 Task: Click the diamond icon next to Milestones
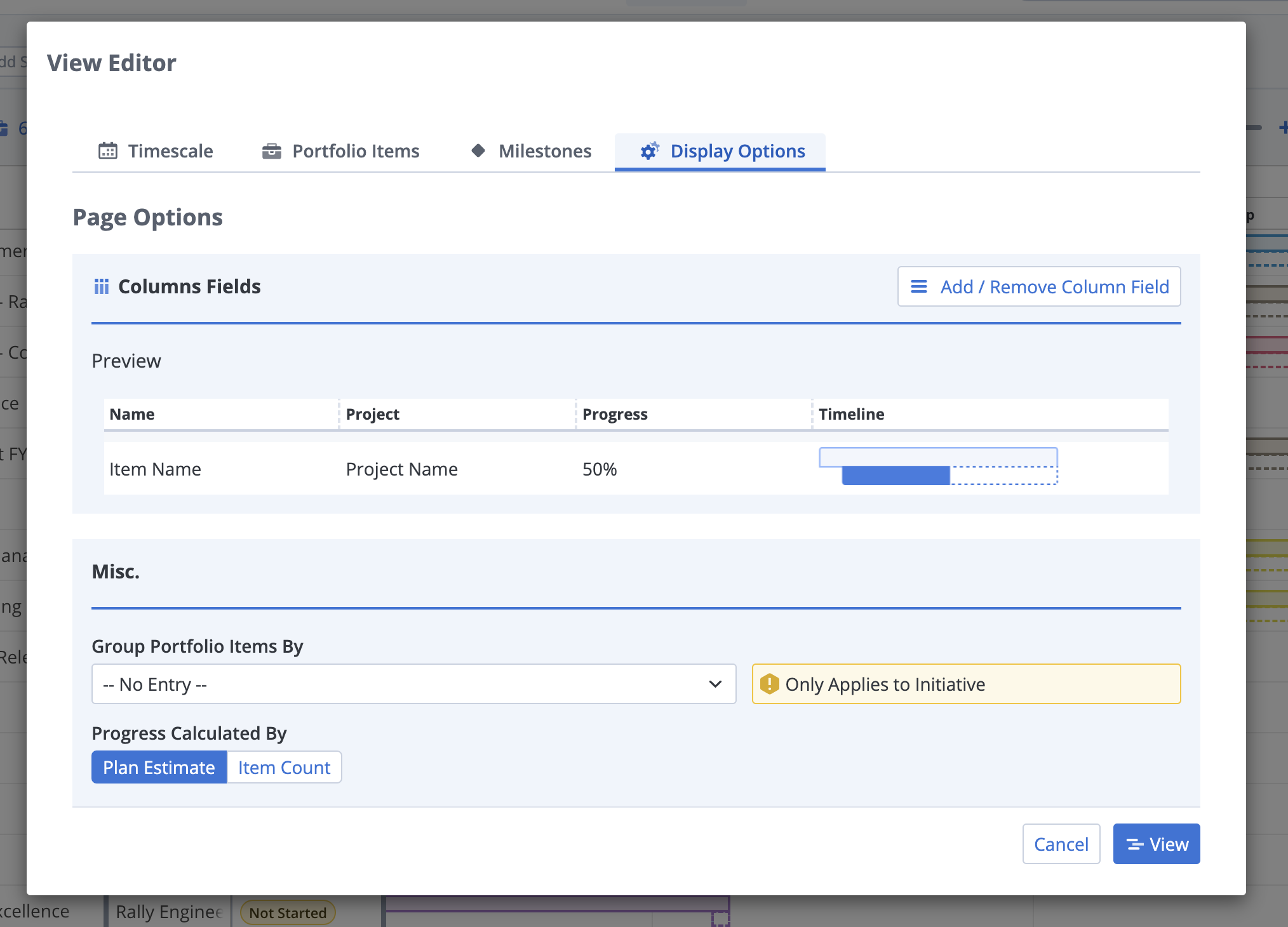point(478,150)
